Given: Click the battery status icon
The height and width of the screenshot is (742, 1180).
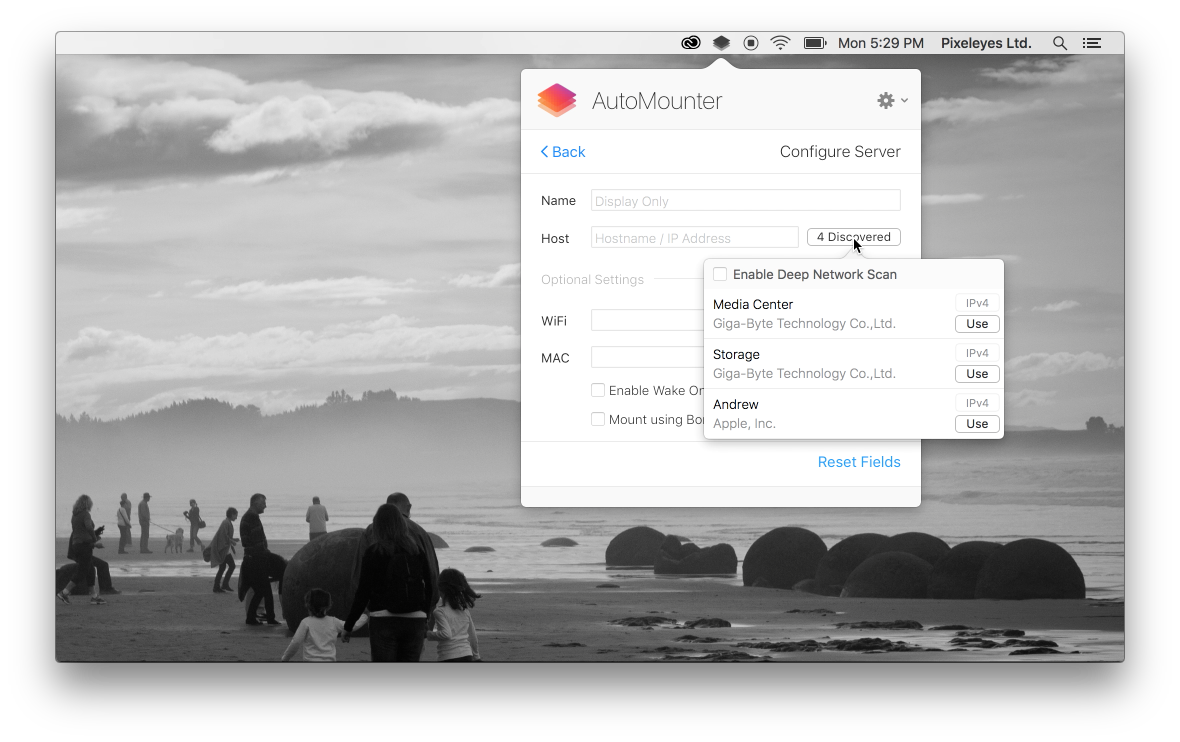Looking at the screenshot, I should (x=812, y=42).
